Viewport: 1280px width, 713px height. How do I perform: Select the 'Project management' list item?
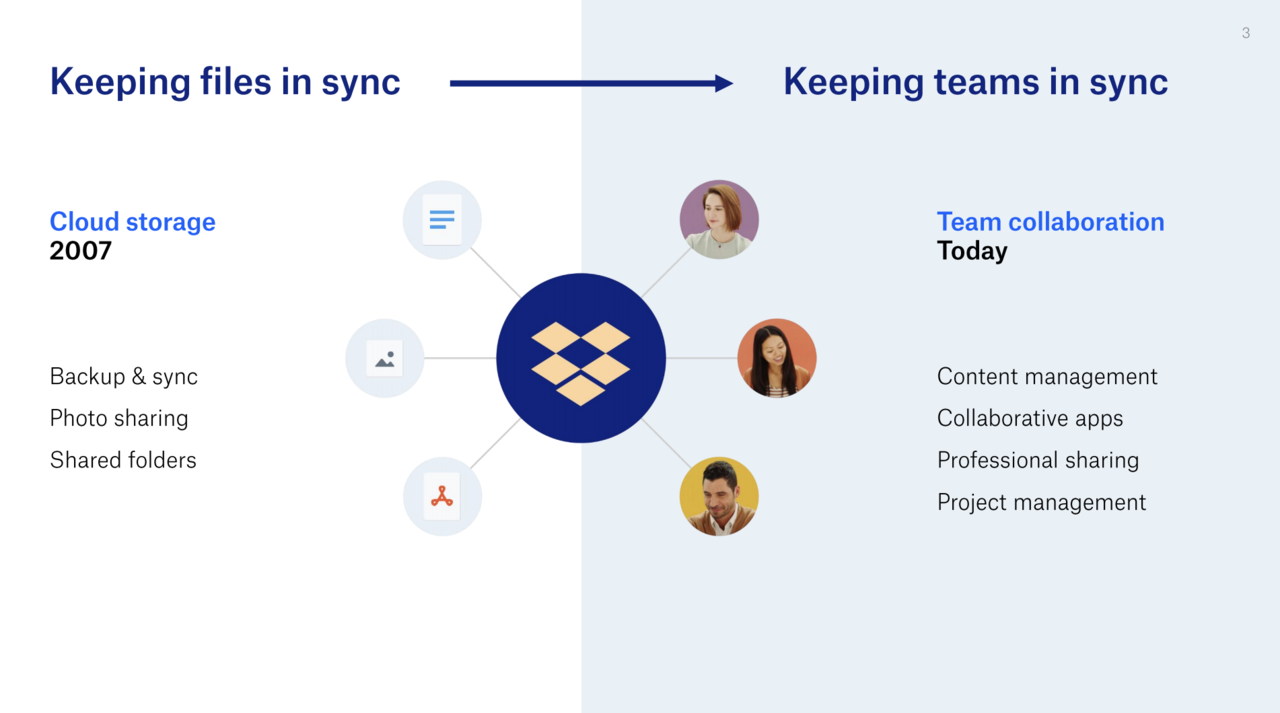coord(1041,503)
